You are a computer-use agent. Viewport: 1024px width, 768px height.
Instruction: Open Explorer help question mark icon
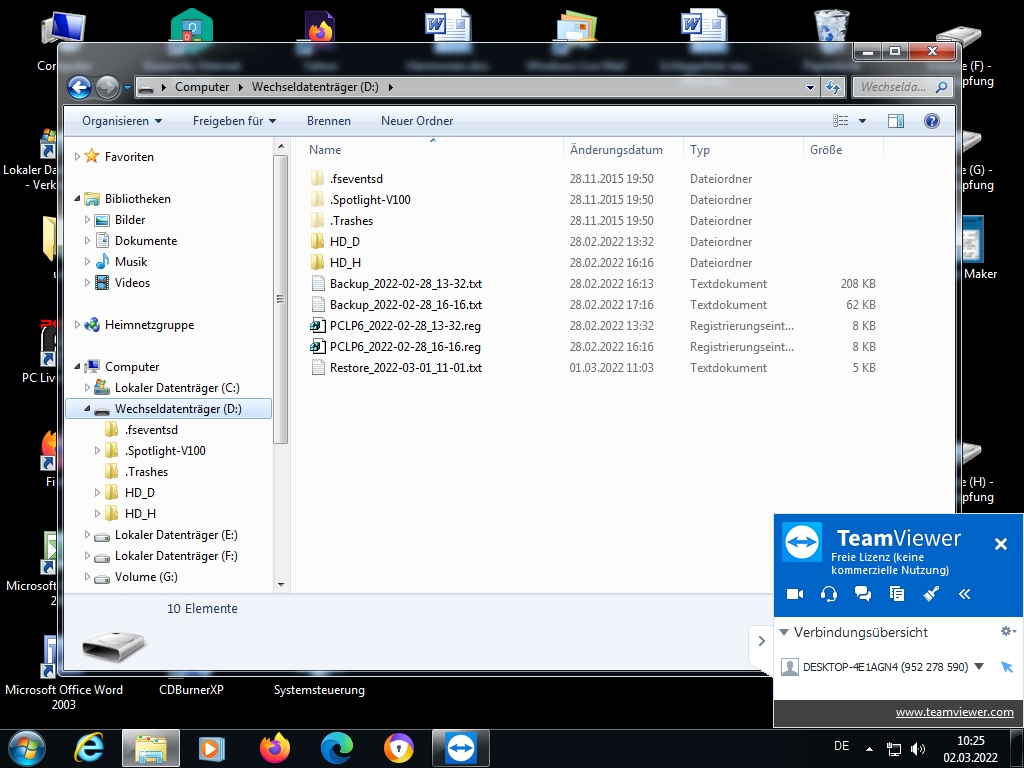point(932,121)
